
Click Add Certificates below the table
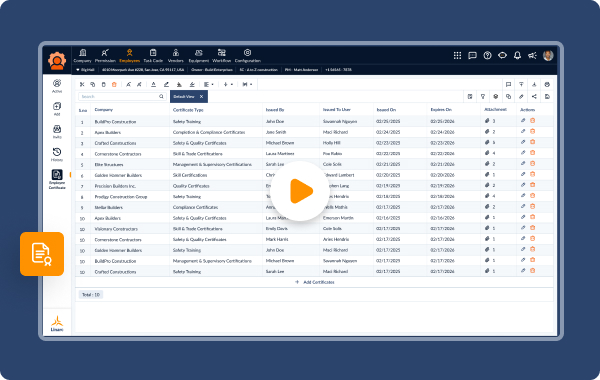click(x=315, y=282)
